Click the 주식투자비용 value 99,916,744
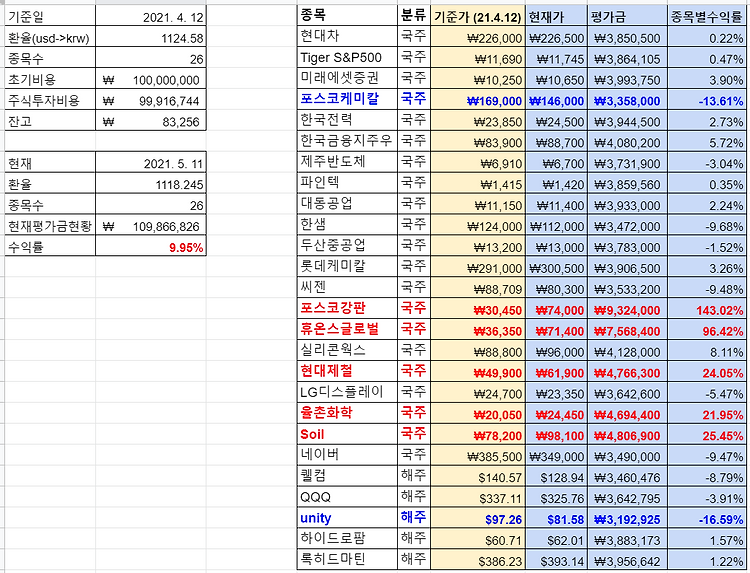 coord(151,100)
